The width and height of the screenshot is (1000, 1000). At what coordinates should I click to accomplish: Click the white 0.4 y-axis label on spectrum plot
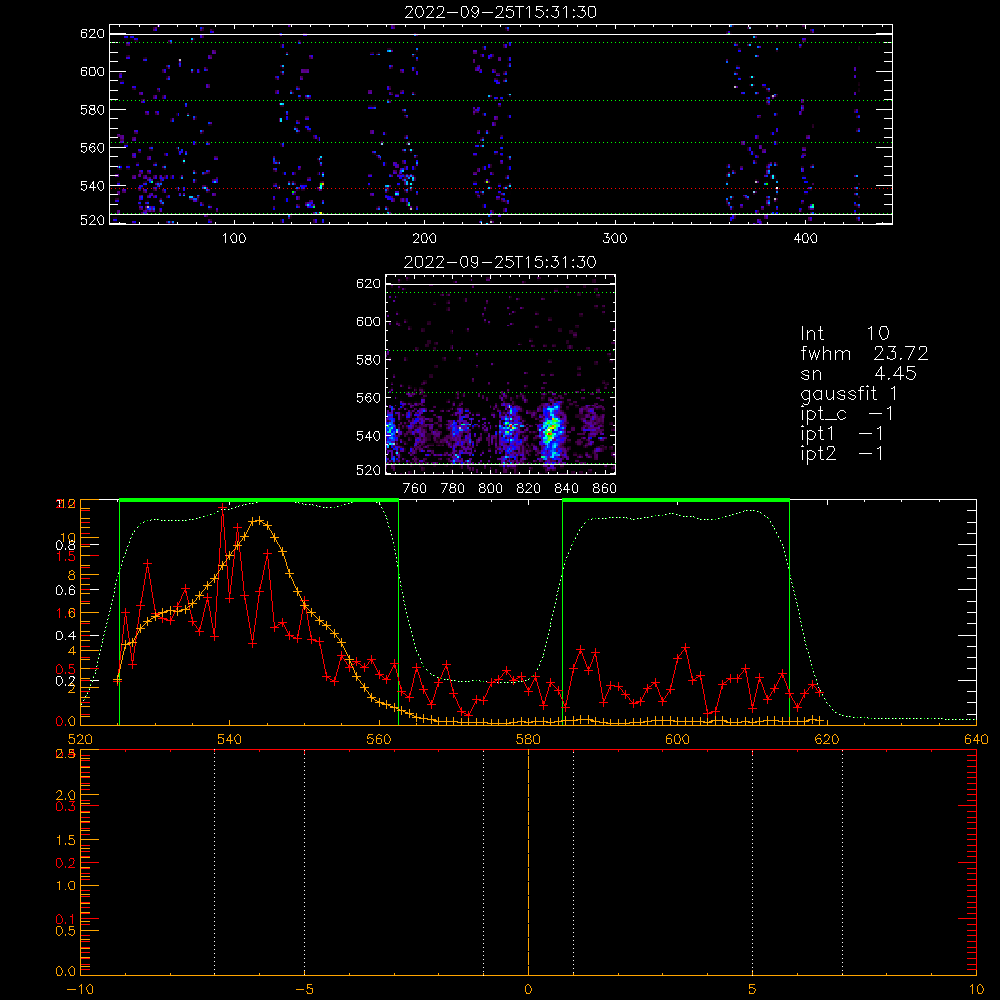pos(65,636)
